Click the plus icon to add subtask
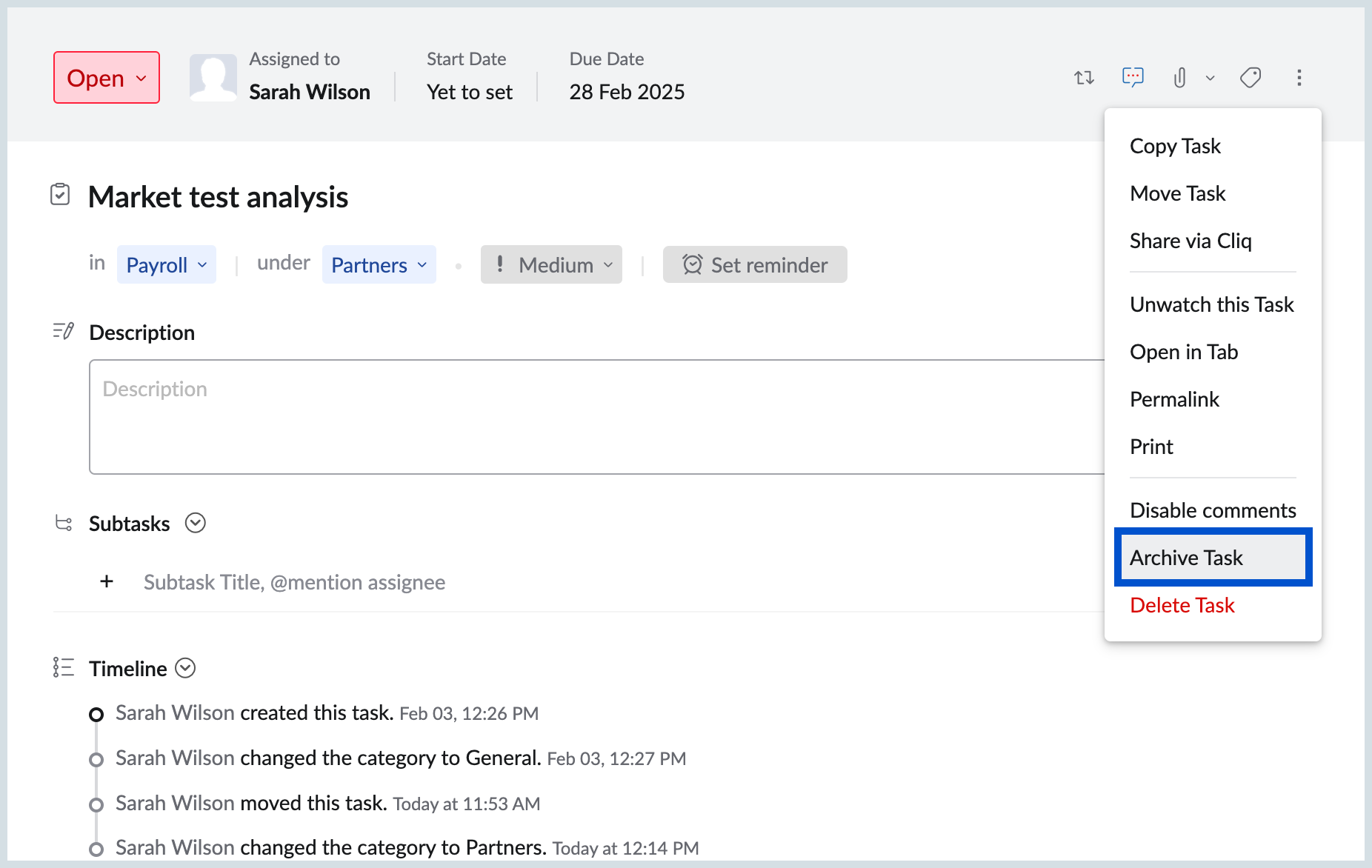This screenshot has width=1372, height=868. click(107, 582)
